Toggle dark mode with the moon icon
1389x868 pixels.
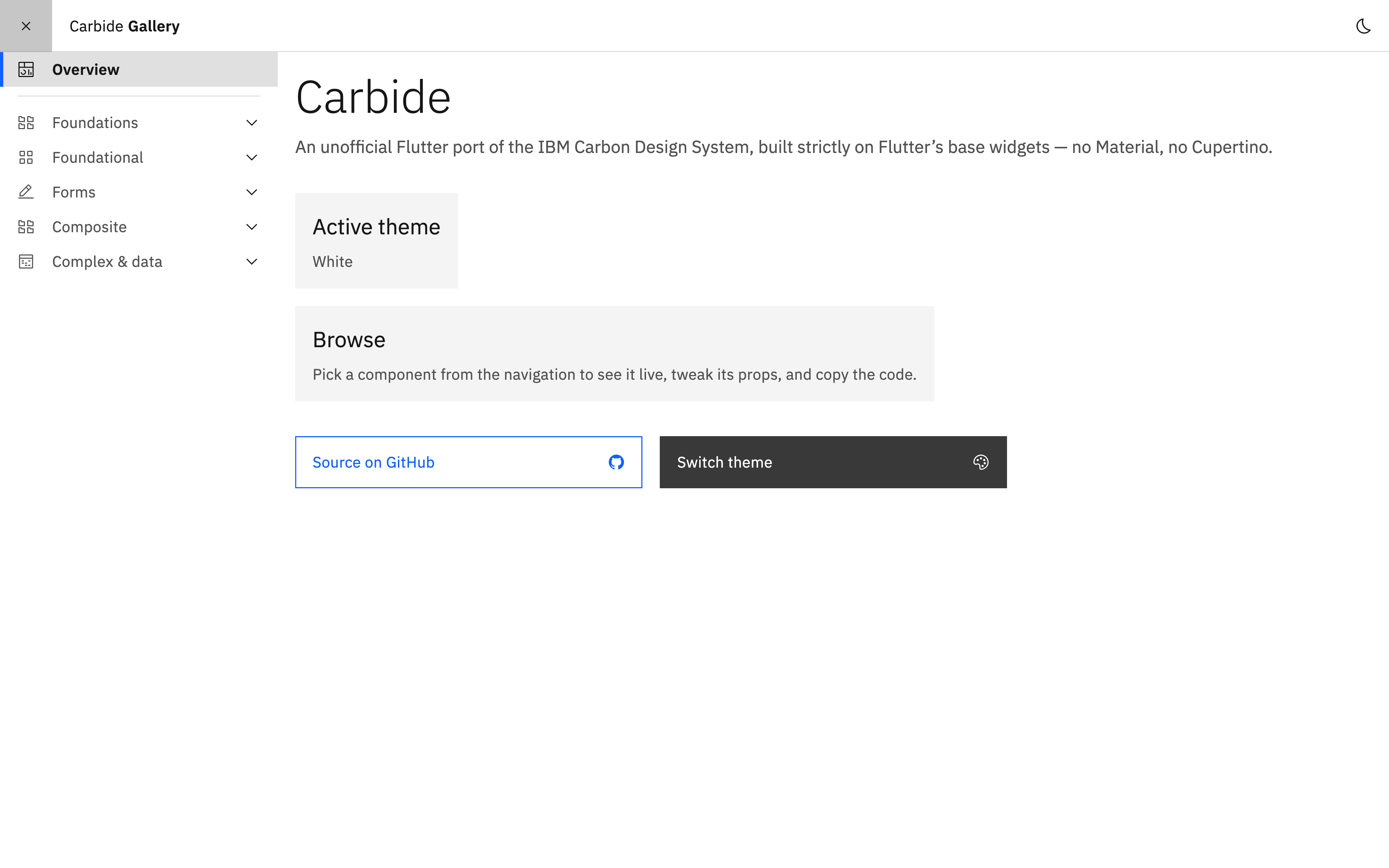pos(1363,26)
